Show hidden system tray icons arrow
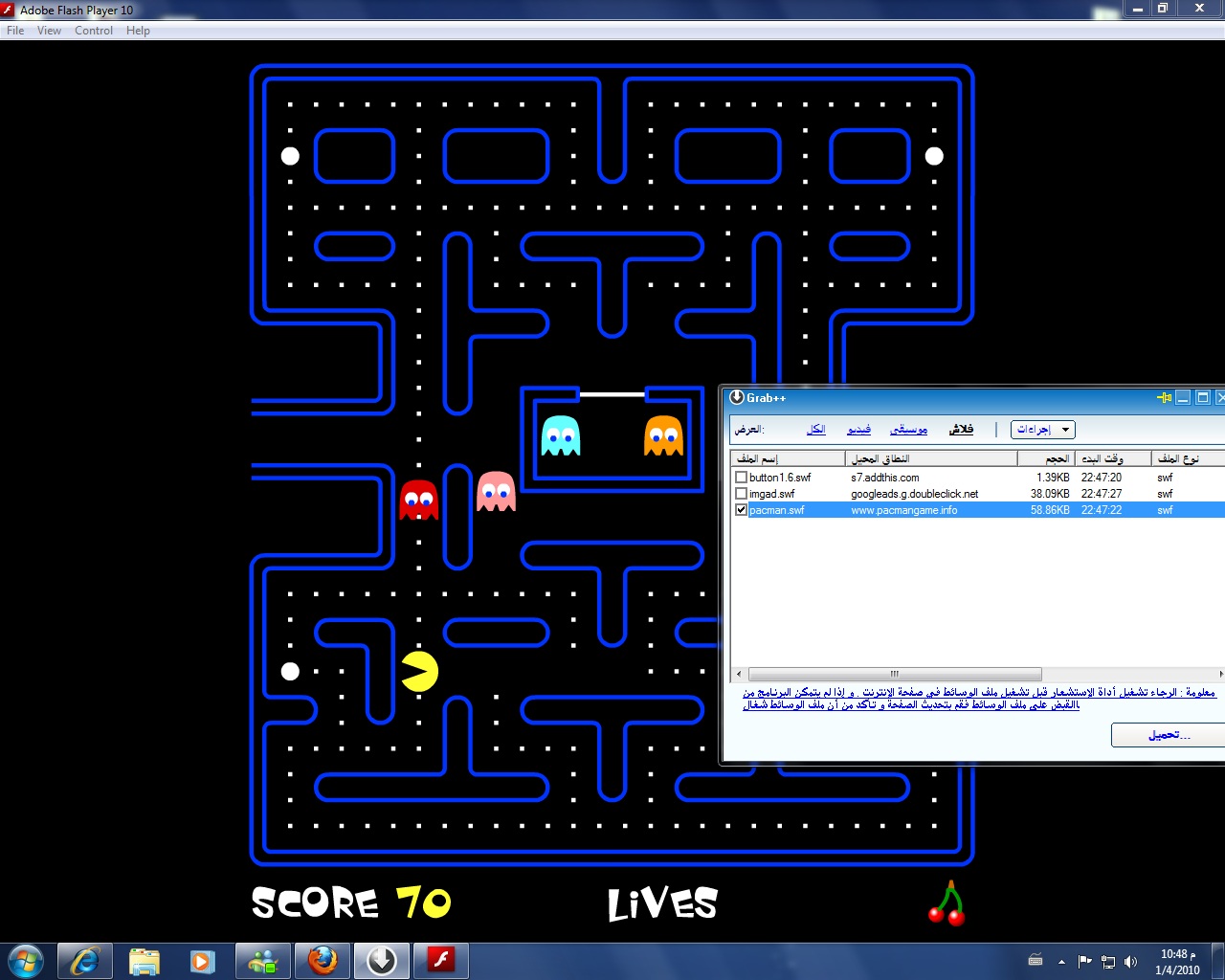Screen dimensions: 1225x980 [x=1061, y=961]
